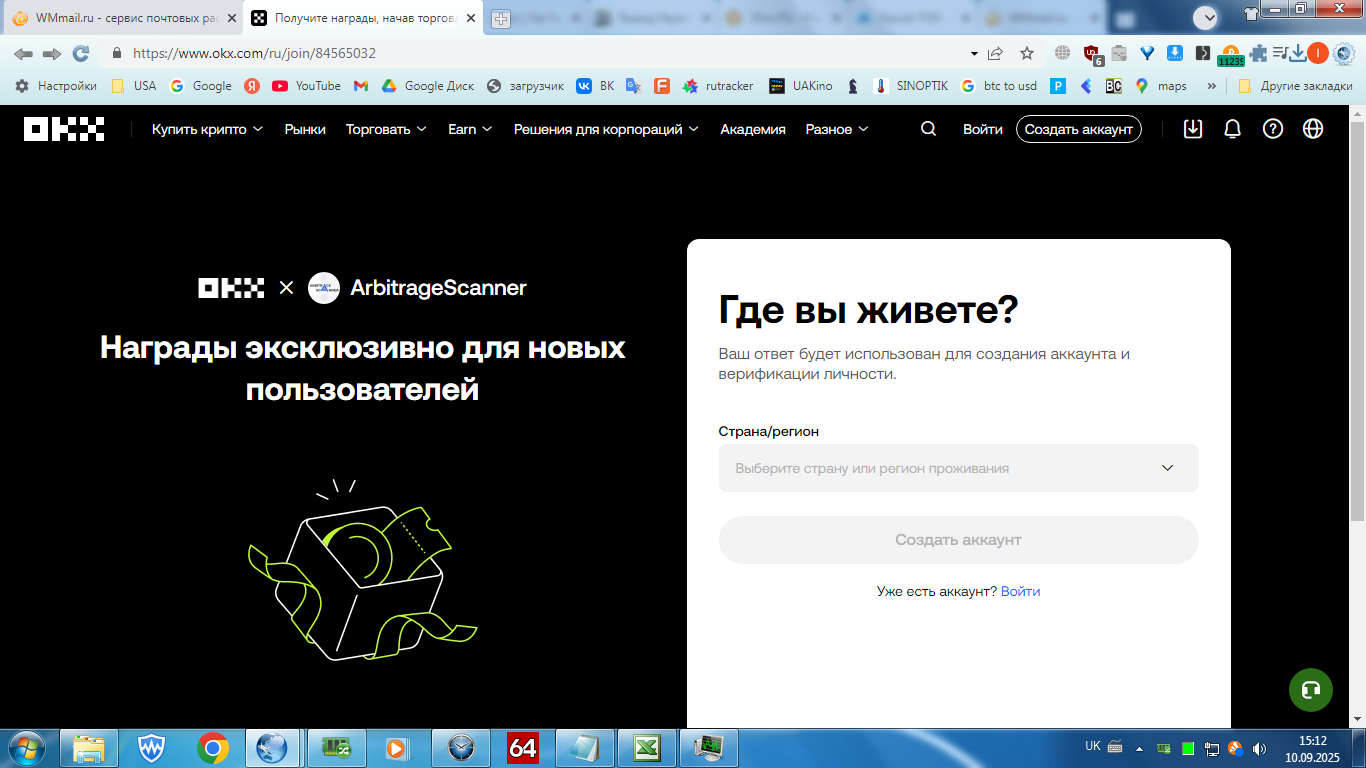The image size is (1366, 768).
Task: Open the rutracker bookmark
Action: click(719, 86)
